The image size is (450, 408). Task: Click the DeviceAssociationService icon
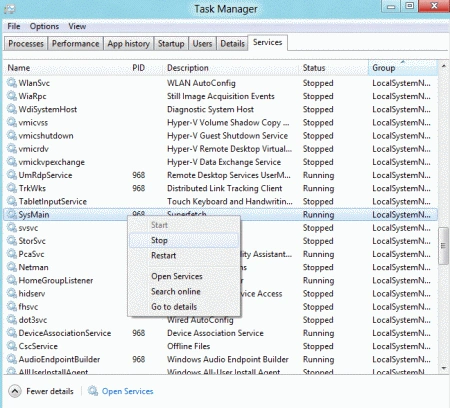coord(12,333)
